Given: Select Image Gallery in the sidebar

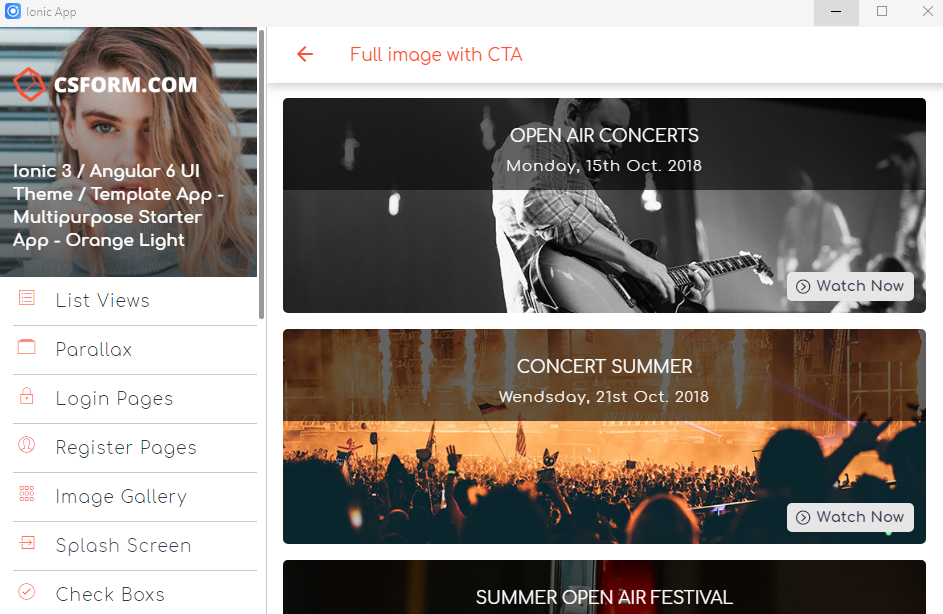Looking at the screenshot, I should [135, 497].
